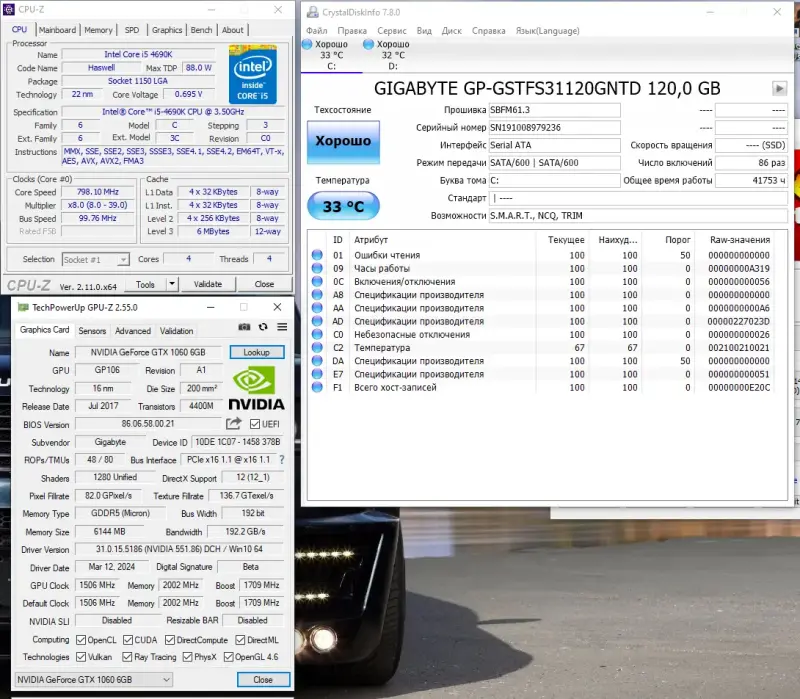Click the NVIDIA logo in GPU-Z
This screenshot has width=800, height=699.
point(256,389)
